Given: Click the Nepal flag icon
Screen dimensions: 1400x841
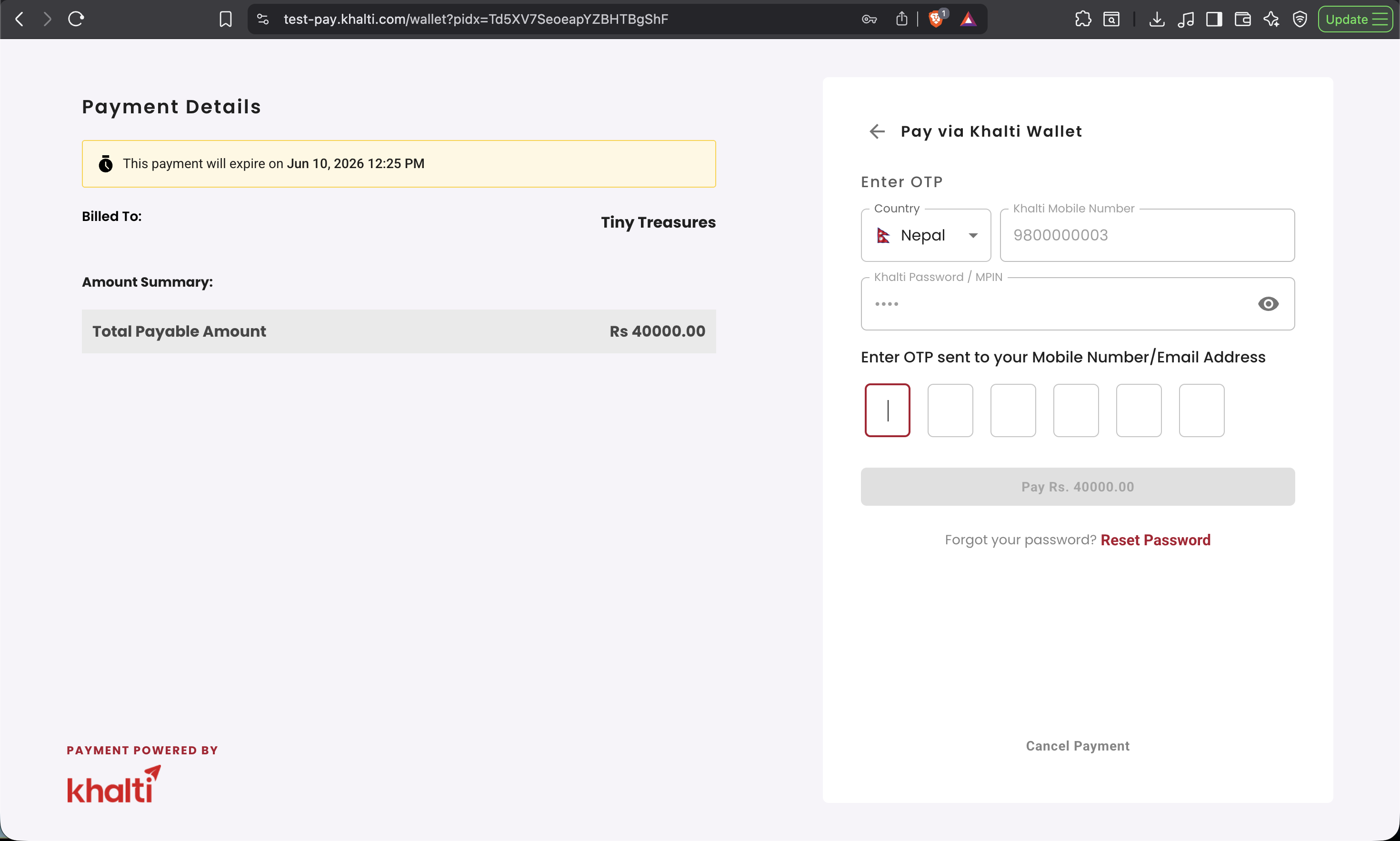Looking at the screenshot, I should click(883, 235).
